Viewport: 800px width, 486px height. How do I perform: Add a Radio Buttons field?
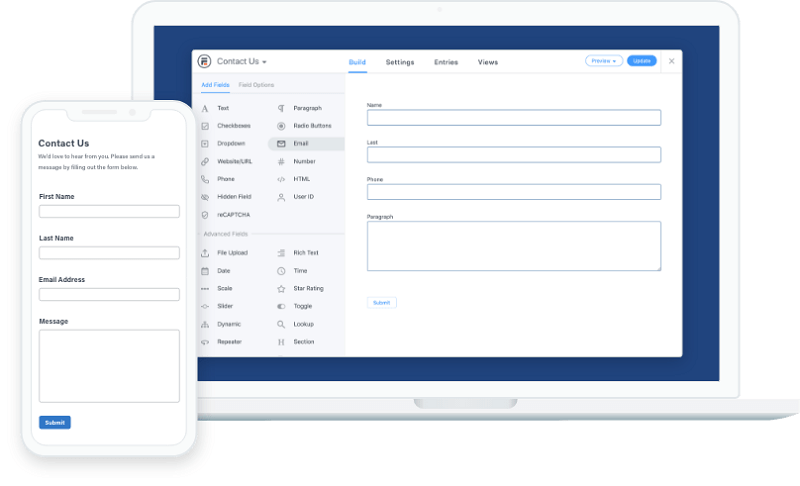click(311, 126)
